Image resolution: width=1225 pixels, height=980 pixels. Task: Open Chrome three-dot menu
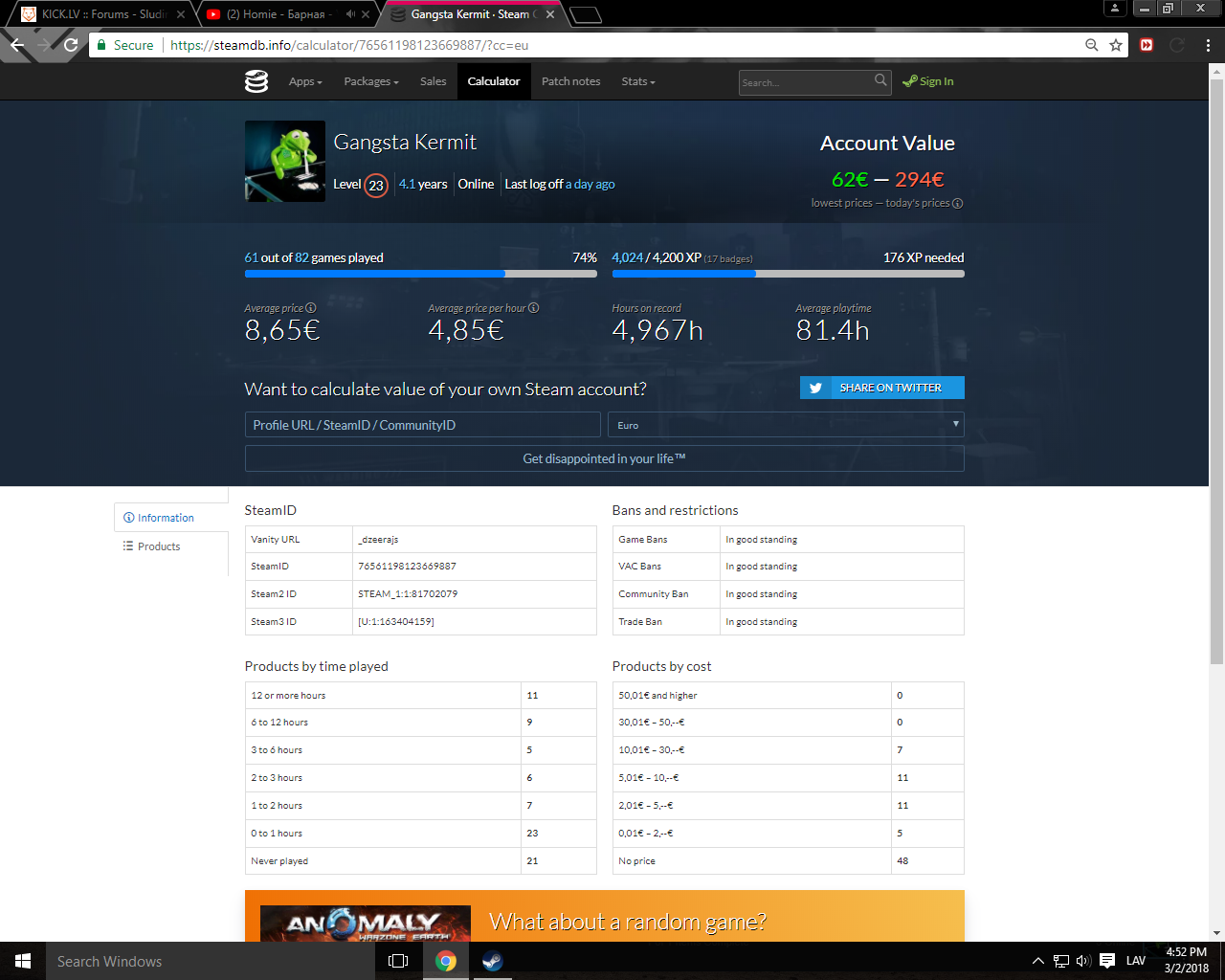pos(1209,45)
